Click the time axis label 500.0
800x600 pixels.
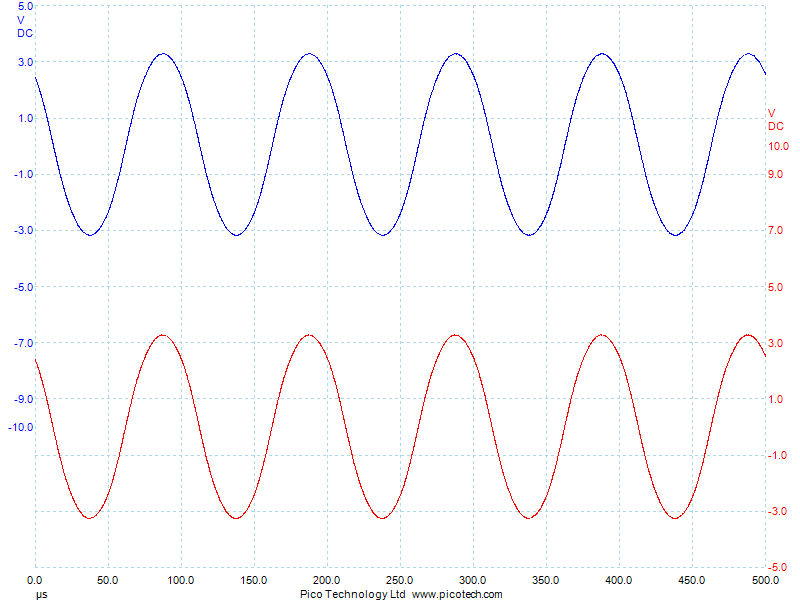(x=765, y=580)
